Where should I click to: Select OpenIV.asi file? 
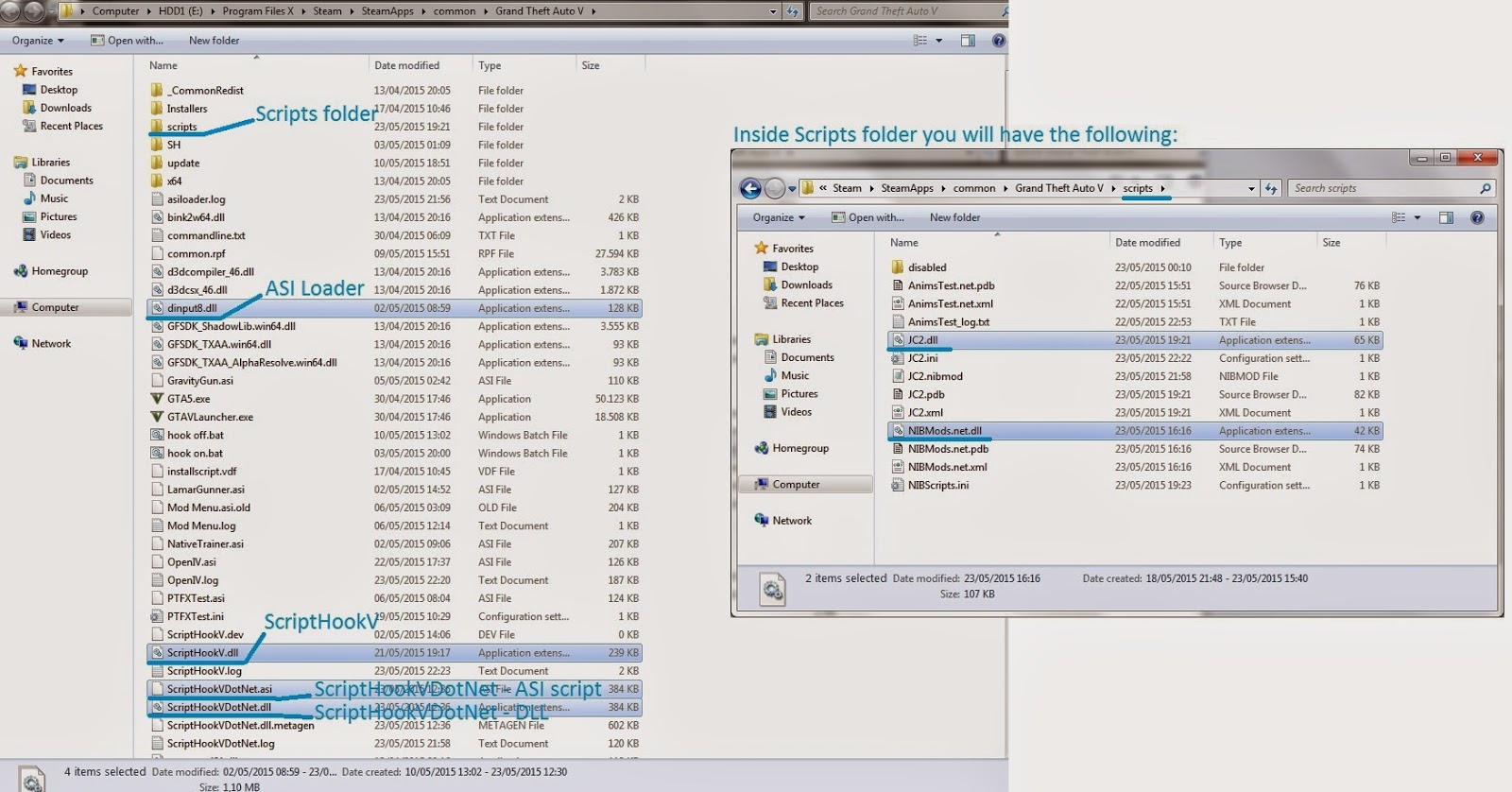point(191,562)
